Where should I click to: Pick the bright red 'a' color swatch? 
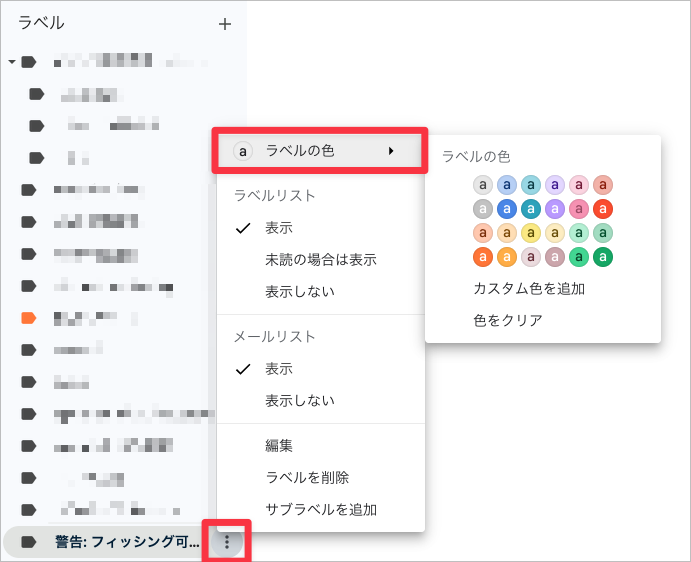tap(602, 209)
